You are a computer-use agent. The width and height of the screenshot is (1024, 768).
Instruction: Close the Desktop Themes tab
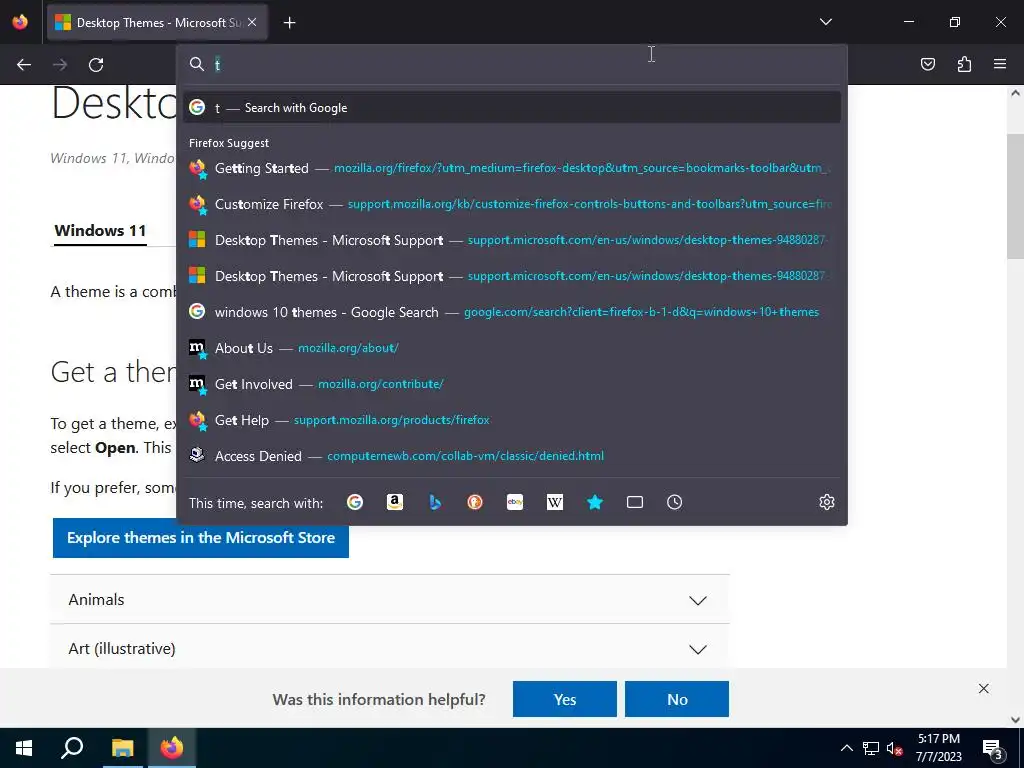tap(252, 22)
